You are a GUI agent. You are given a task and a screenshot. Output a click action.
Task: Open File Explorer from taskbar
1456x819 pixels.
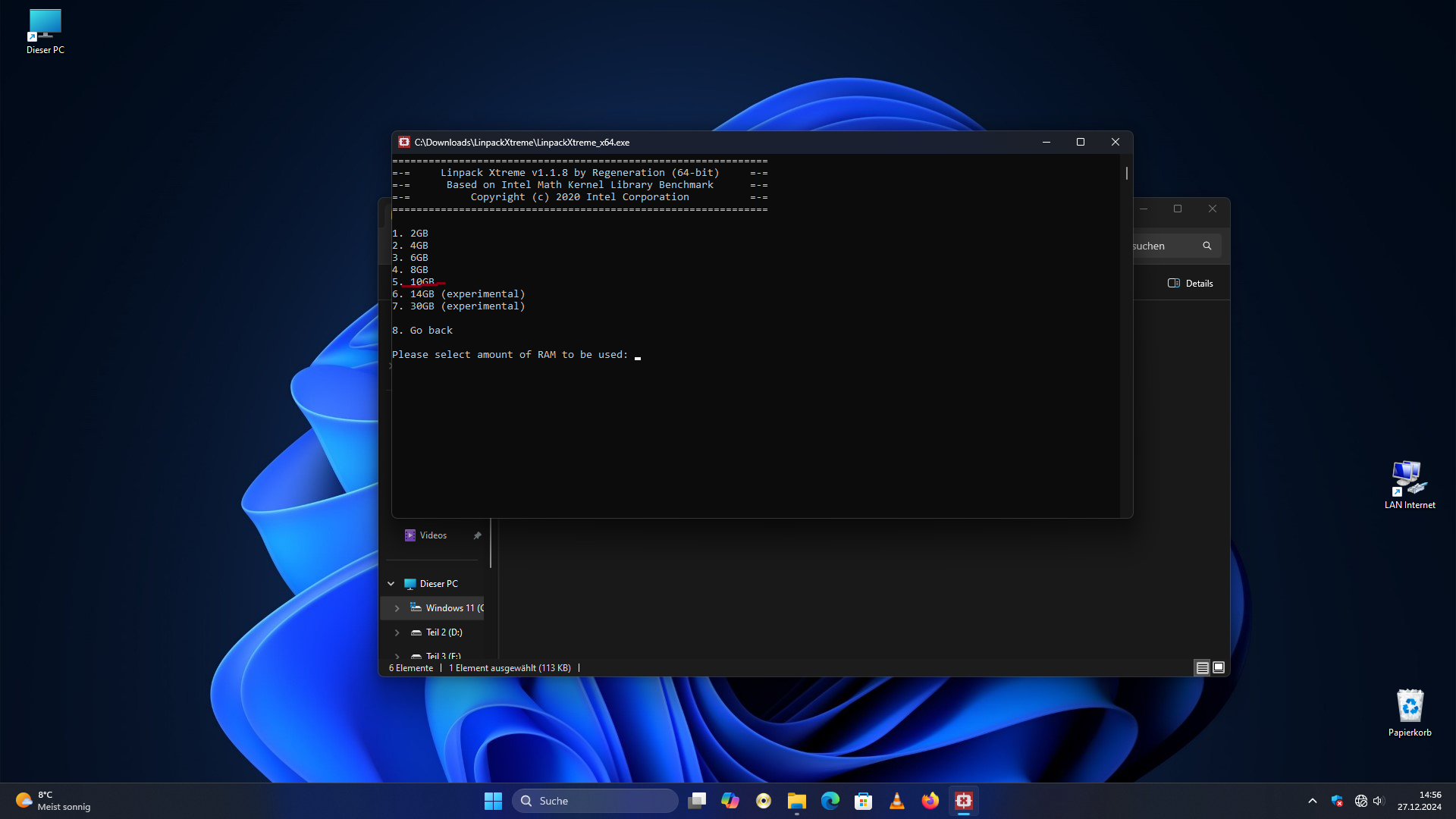(796, 801)
